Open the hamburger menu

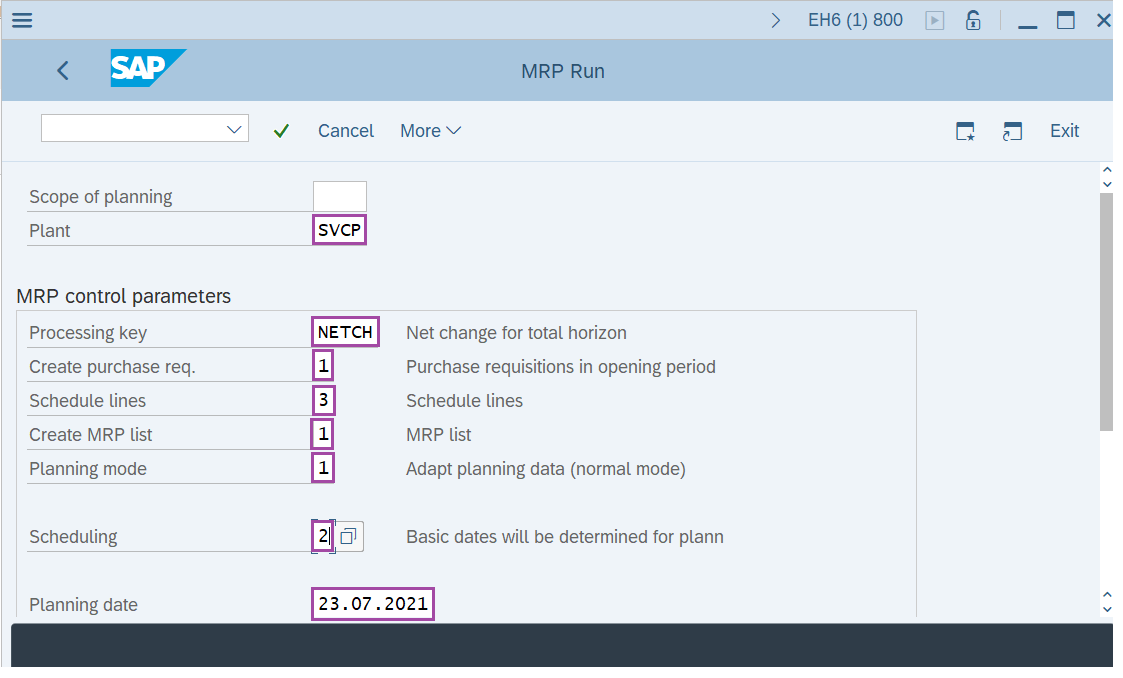coord(22,20)
